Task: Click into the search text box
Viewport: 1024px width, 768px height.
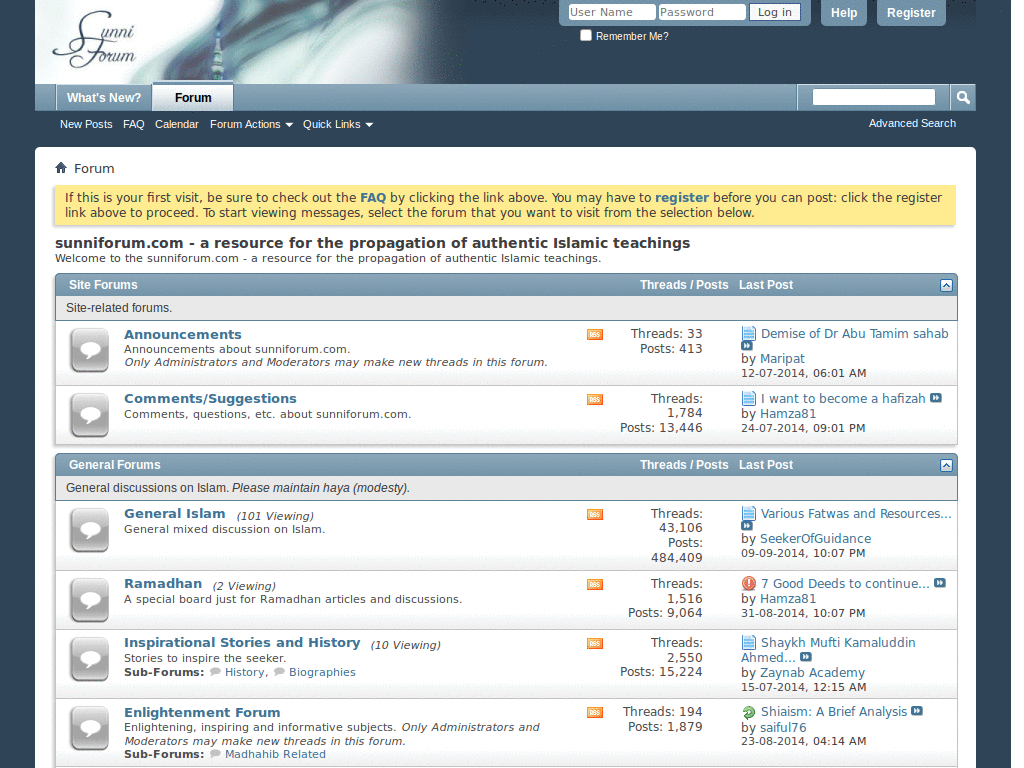Action: 873,97
